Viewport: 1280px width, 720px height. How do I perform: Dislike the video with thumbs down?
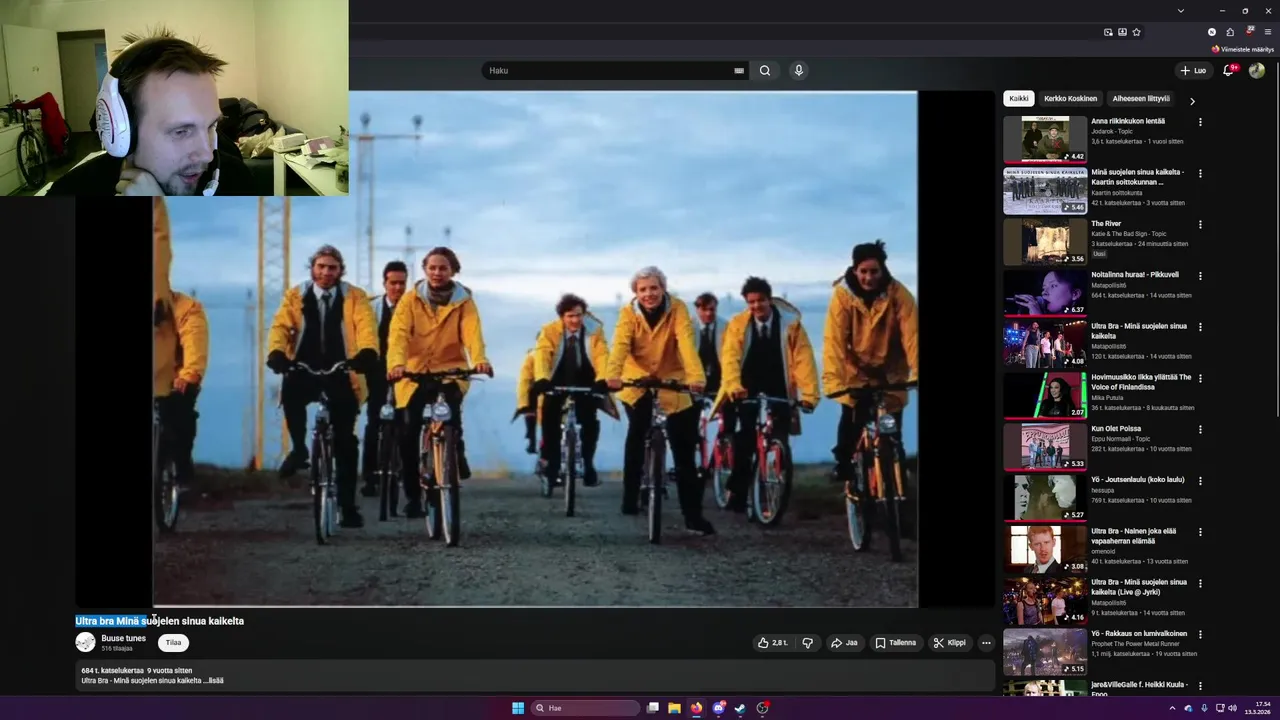(x=807, y=643)
